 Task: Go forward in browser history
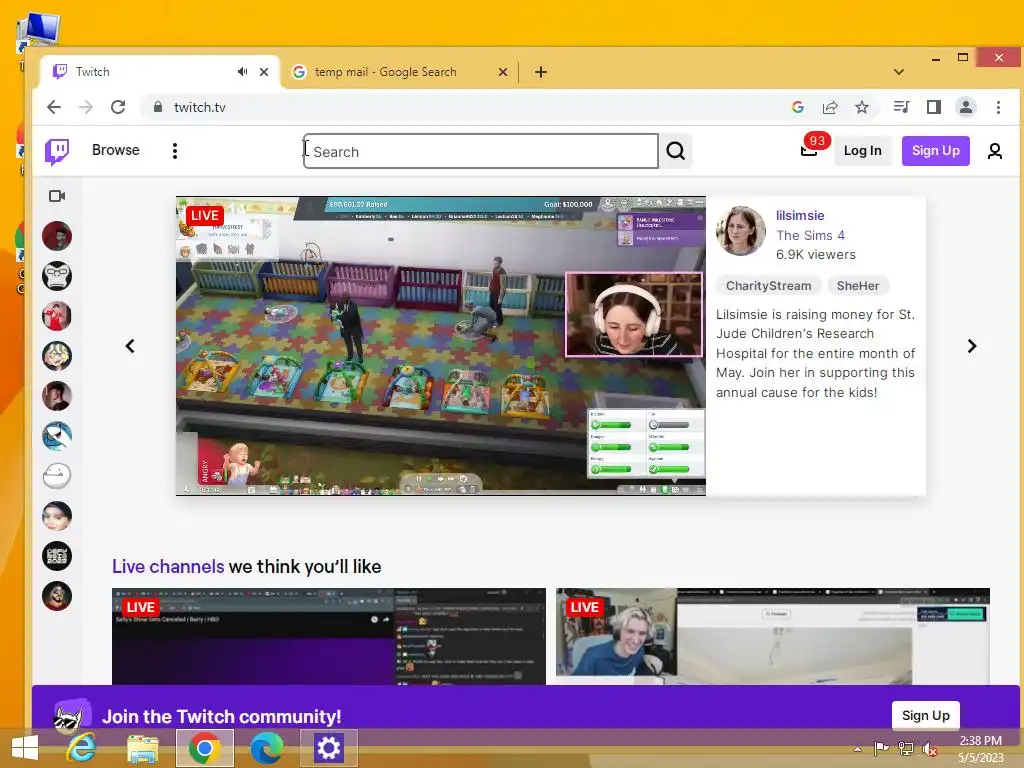tap(86, 107)
